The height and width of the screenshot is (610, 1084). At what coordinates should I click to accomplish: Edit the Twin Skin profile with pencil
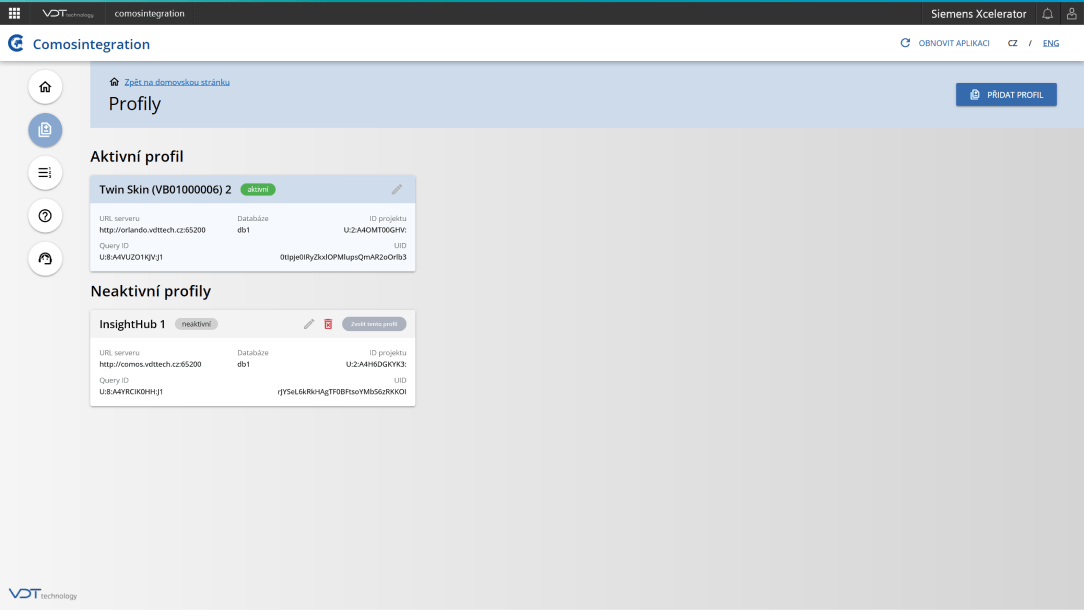click(397, 189)
